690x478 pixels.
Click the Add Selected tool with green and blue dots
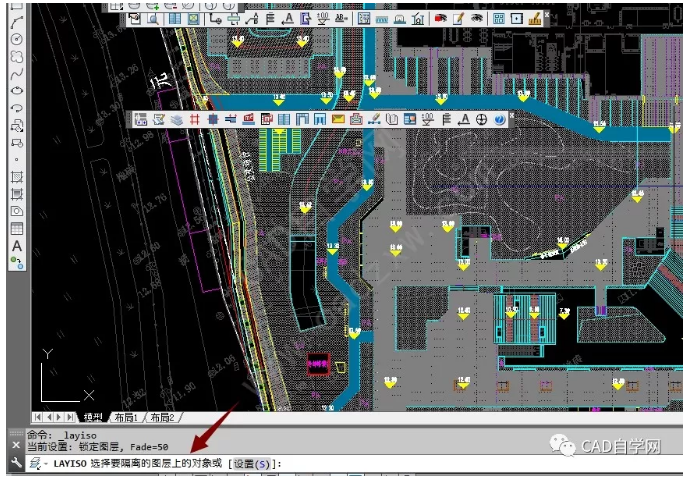(x=17, y=263)
